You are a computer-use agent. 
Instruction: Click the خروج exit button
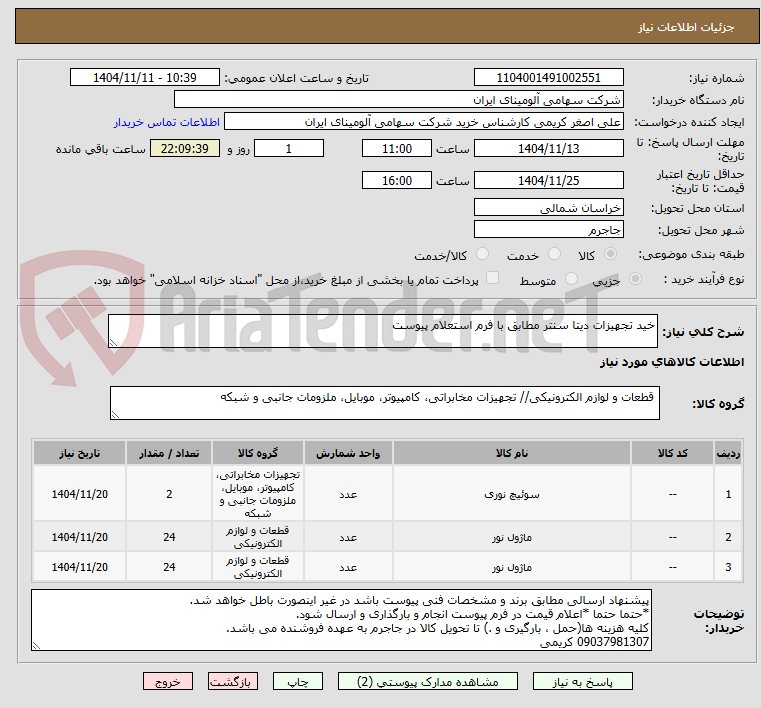click(167, 681)
